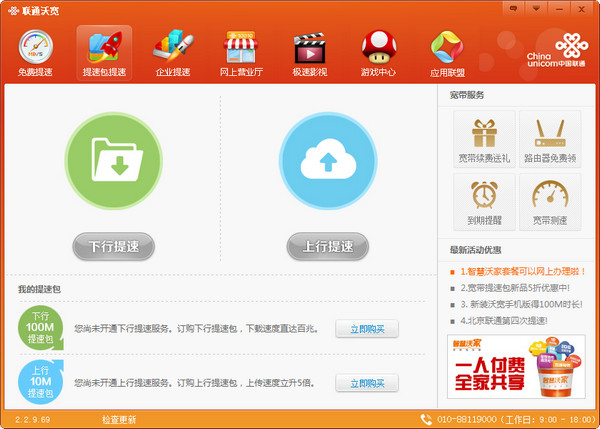600x429 pixels.
Task: Open 宽带续费送礼 gift service
Action: point(484,139)
